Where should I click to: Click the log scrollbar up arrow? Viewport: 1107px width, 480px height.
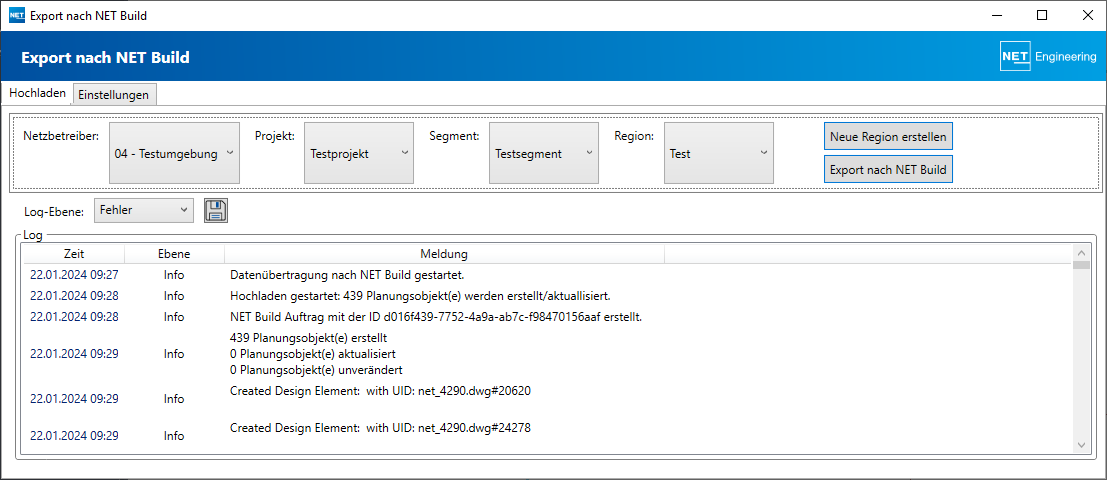click(x=1081, y=252)
